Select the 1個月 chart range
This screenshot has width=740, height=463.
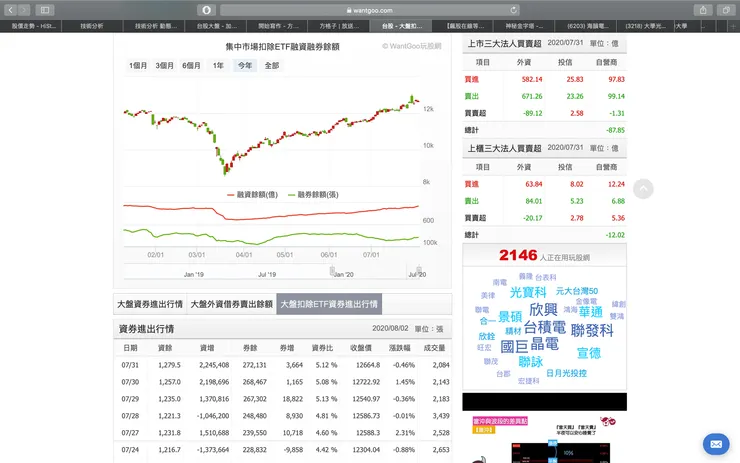coord(138,66)
